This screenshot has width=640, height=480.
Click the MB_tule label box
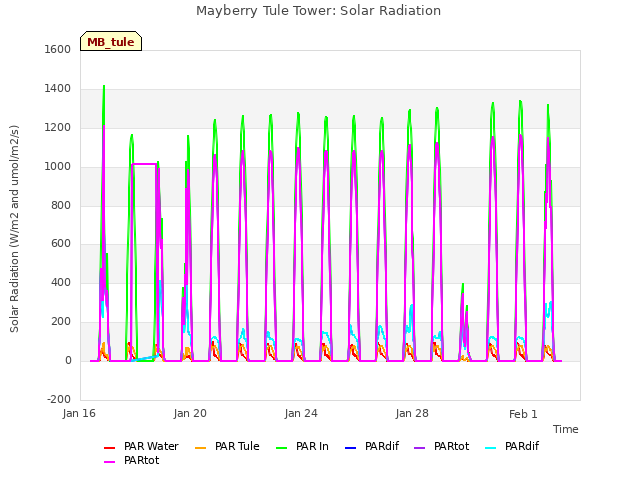point(111,41)
